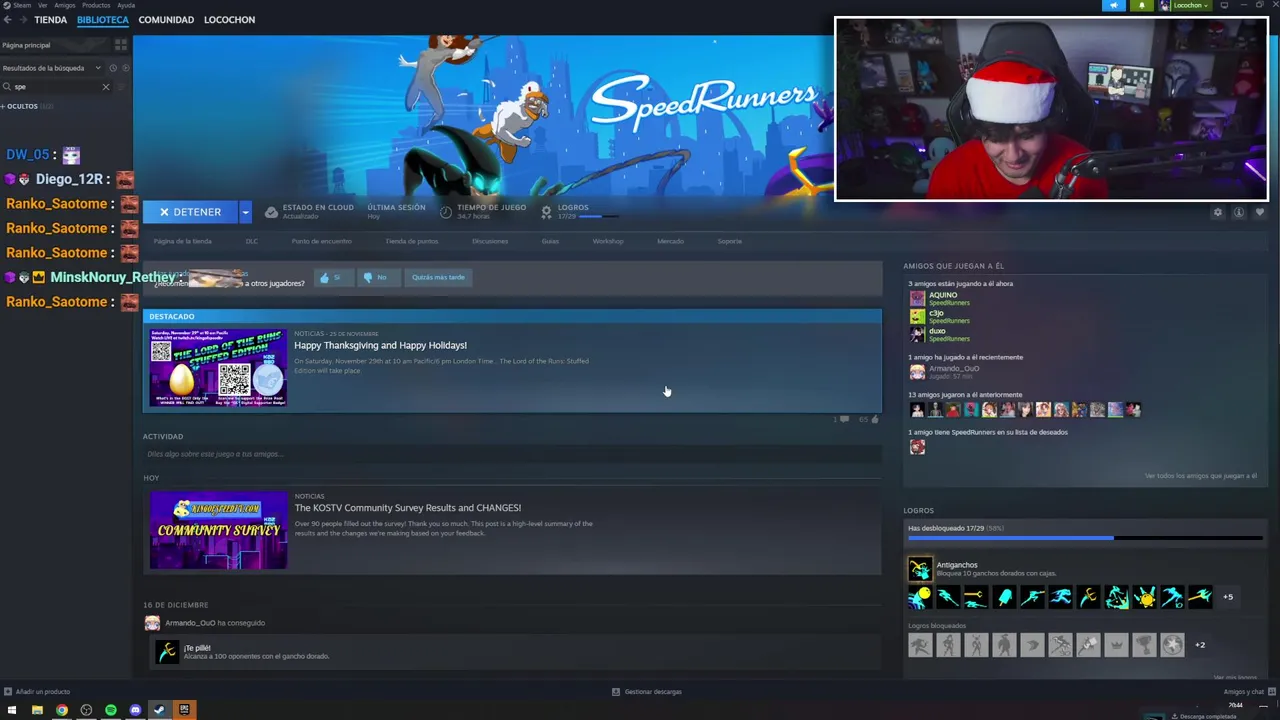Image resolution: width=1280 pixels, height=720 pixels.
Task: Expand the OCULTOS category
Action: point(23,106)
